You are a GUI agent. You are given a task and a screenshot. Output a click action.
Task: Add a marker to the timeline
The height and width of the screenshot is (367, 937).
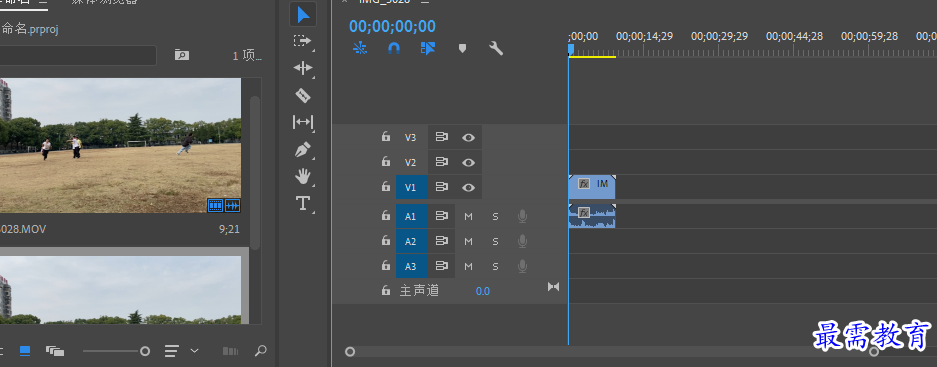pos(462,48)
